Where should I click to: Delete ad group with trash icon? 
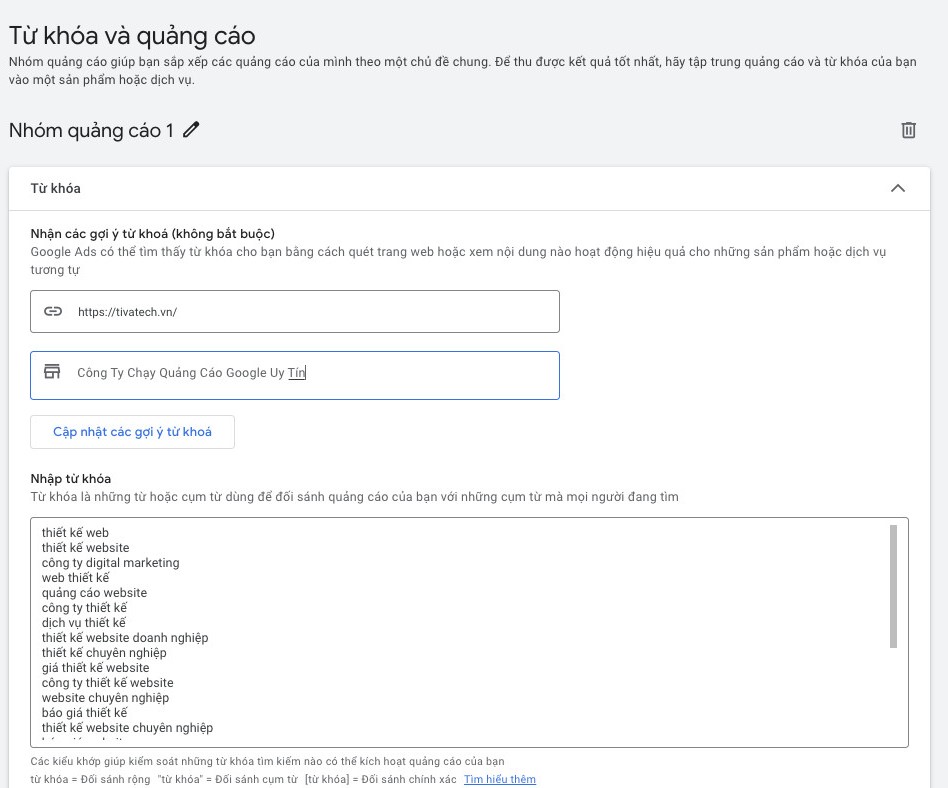point(908,130)
